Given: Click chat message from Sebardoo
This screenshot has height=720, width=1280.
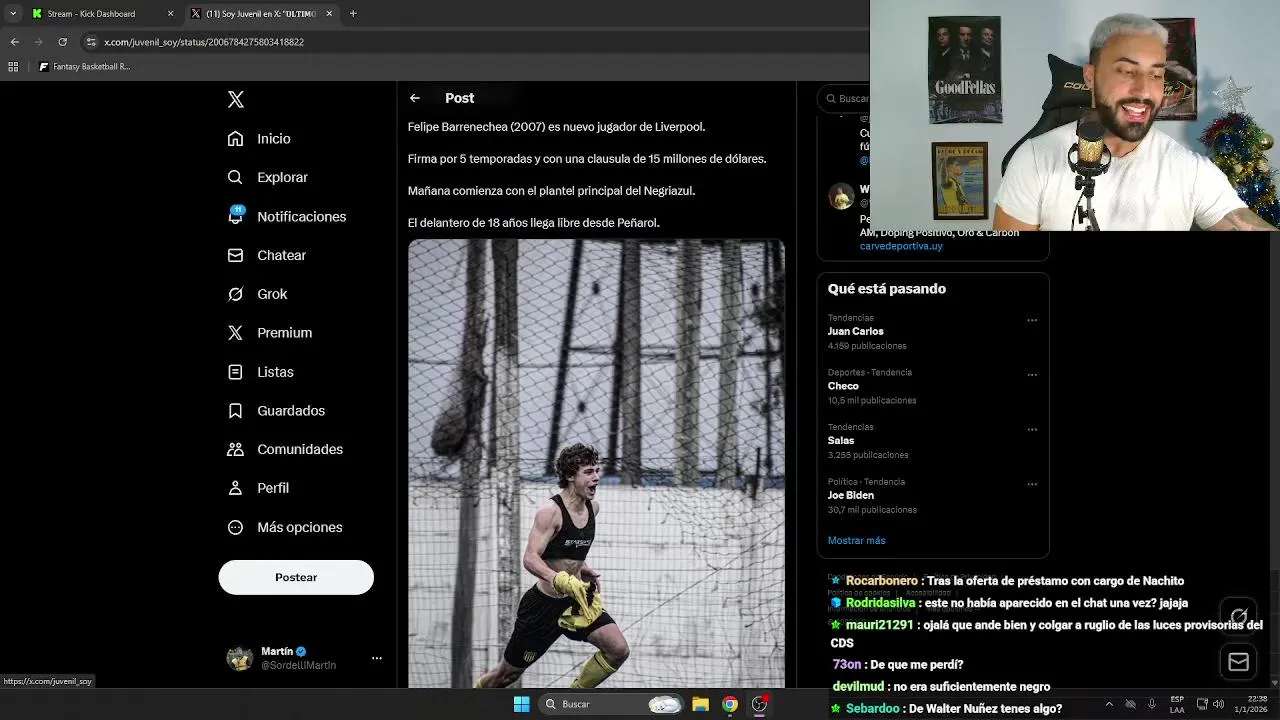Looking at the screenshot, I should click(x=946, y=708).
